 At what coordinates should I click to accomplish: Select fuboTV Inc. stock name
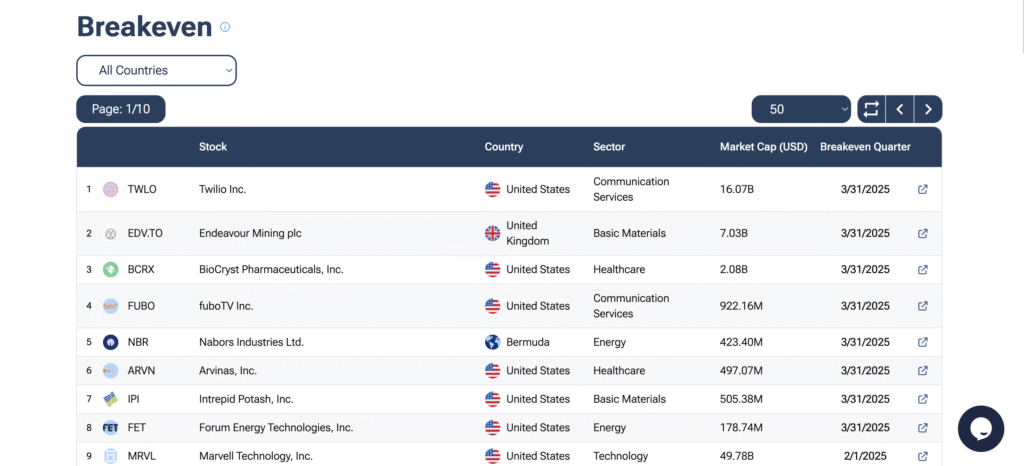point(226,306)
